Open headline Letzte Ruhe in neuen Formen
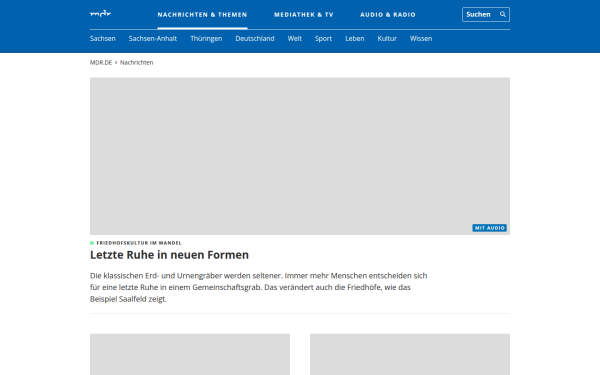This screenshot has height=375, width=600. (169, 255)
